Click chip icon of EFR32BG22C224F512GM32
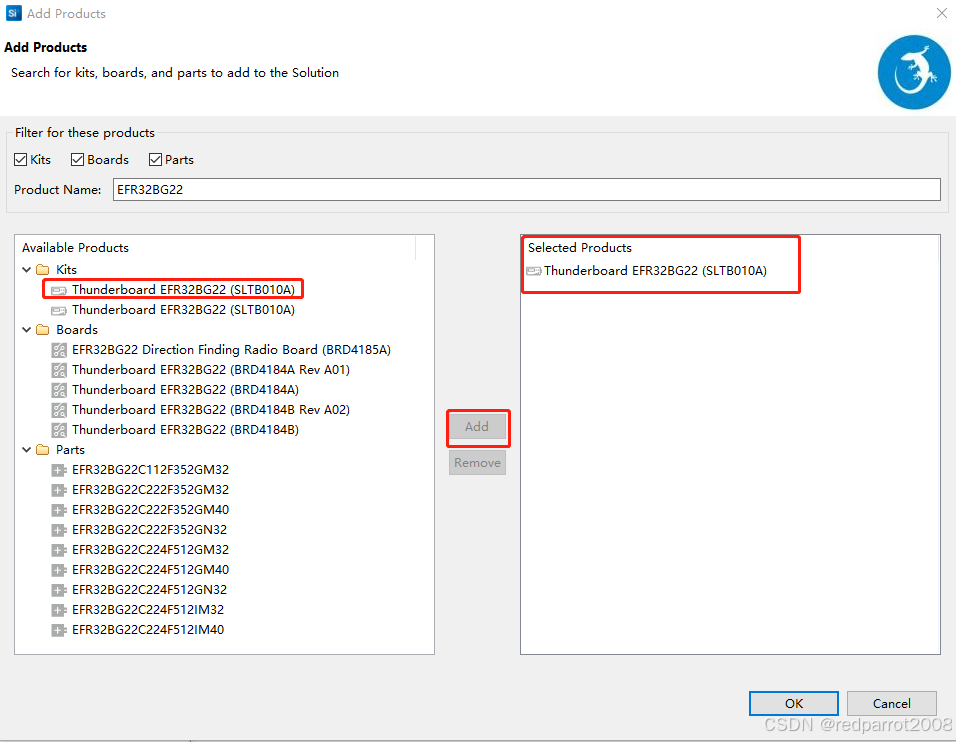 59,550
